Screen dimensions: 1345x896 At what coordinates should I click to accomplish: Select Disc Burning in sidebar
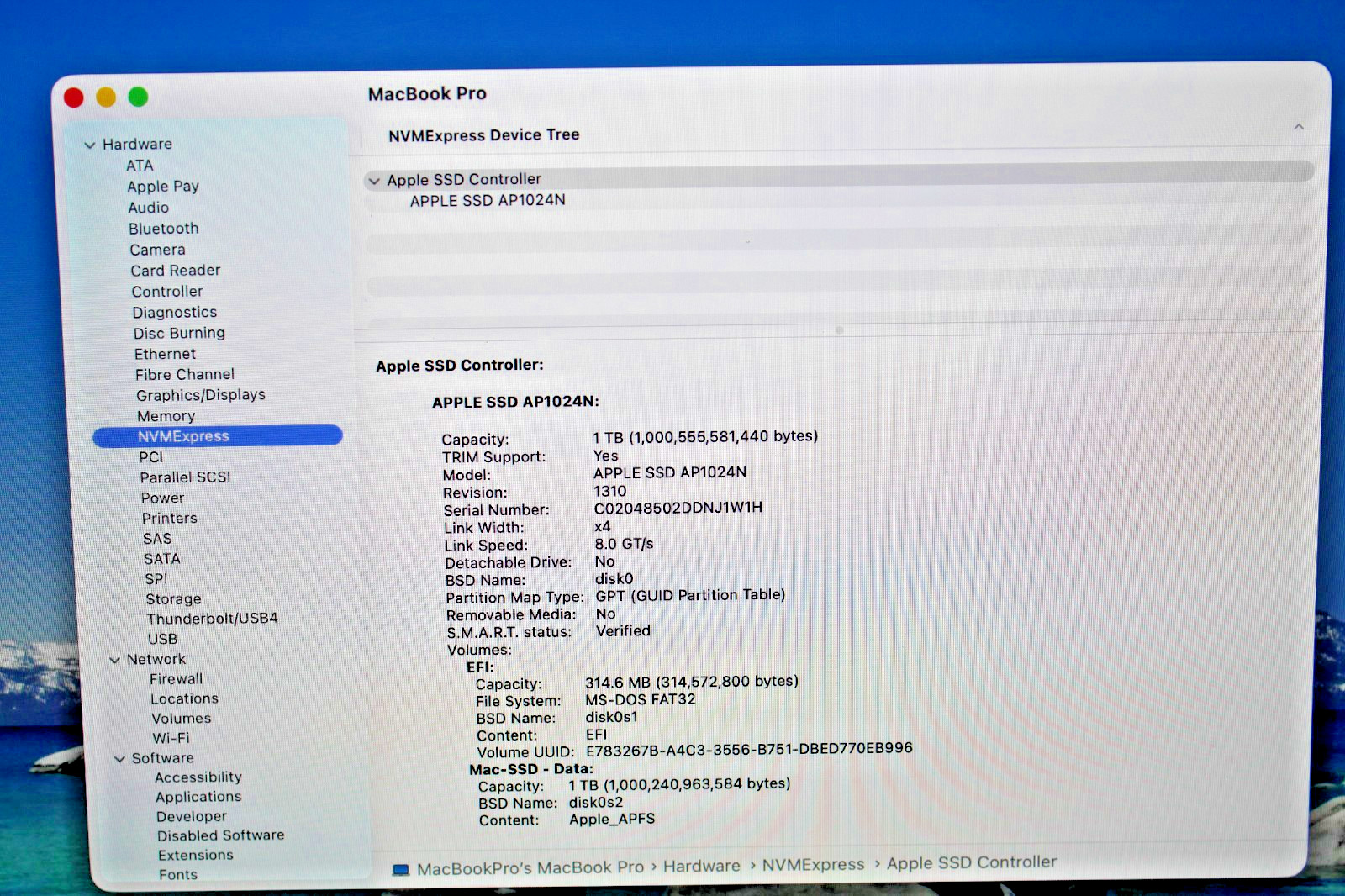(179, 333)
